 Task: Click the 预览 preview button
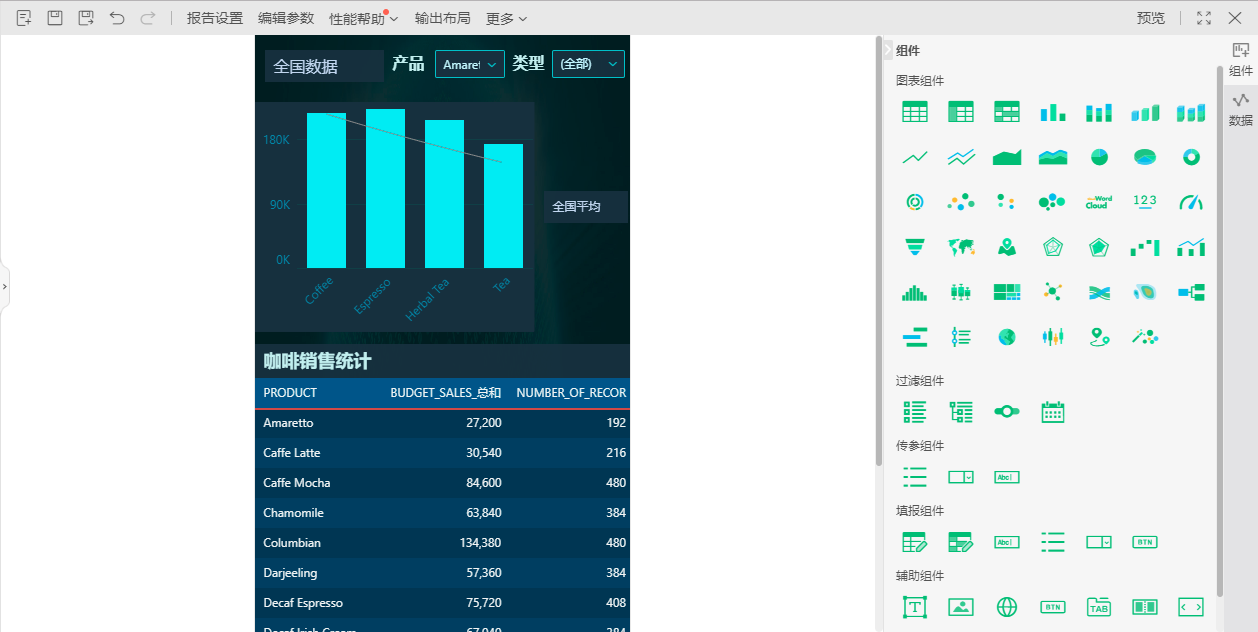[x=1151, y=18]
